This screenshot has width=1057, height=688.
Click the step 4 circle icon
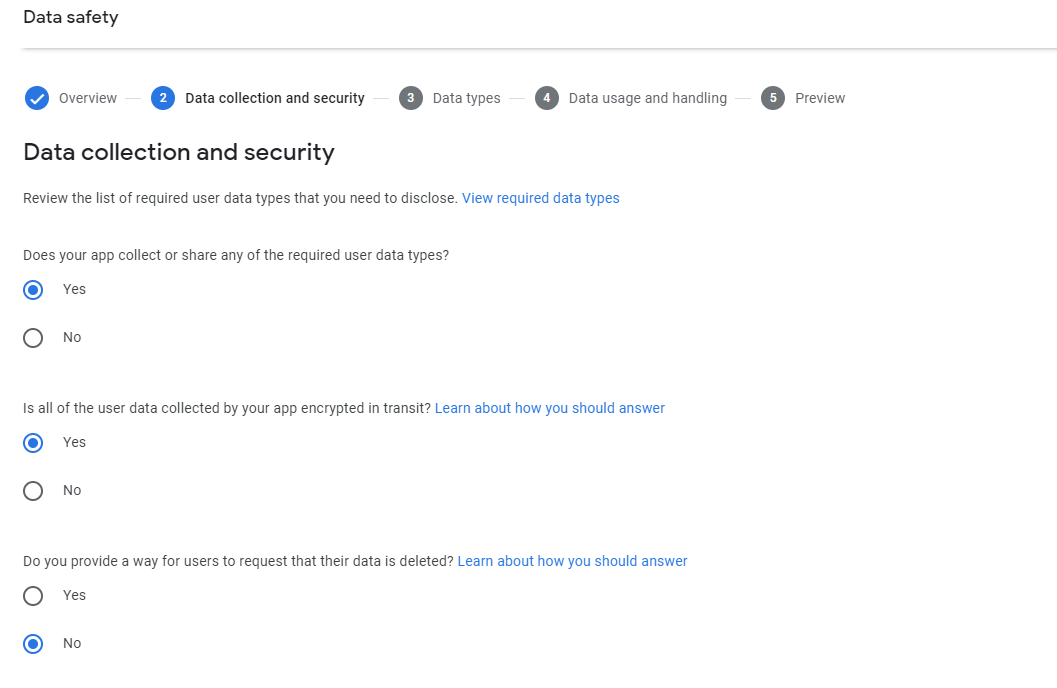point(547,98)
